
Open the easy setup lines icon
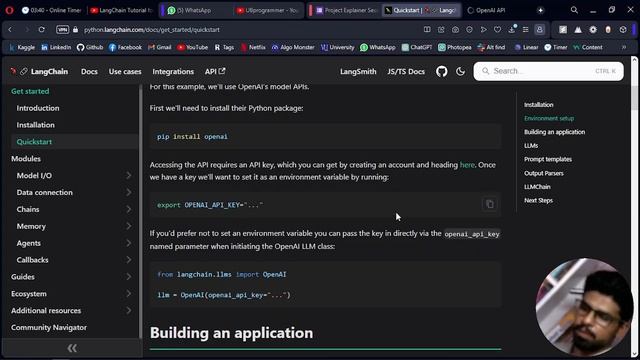point(526,29)
